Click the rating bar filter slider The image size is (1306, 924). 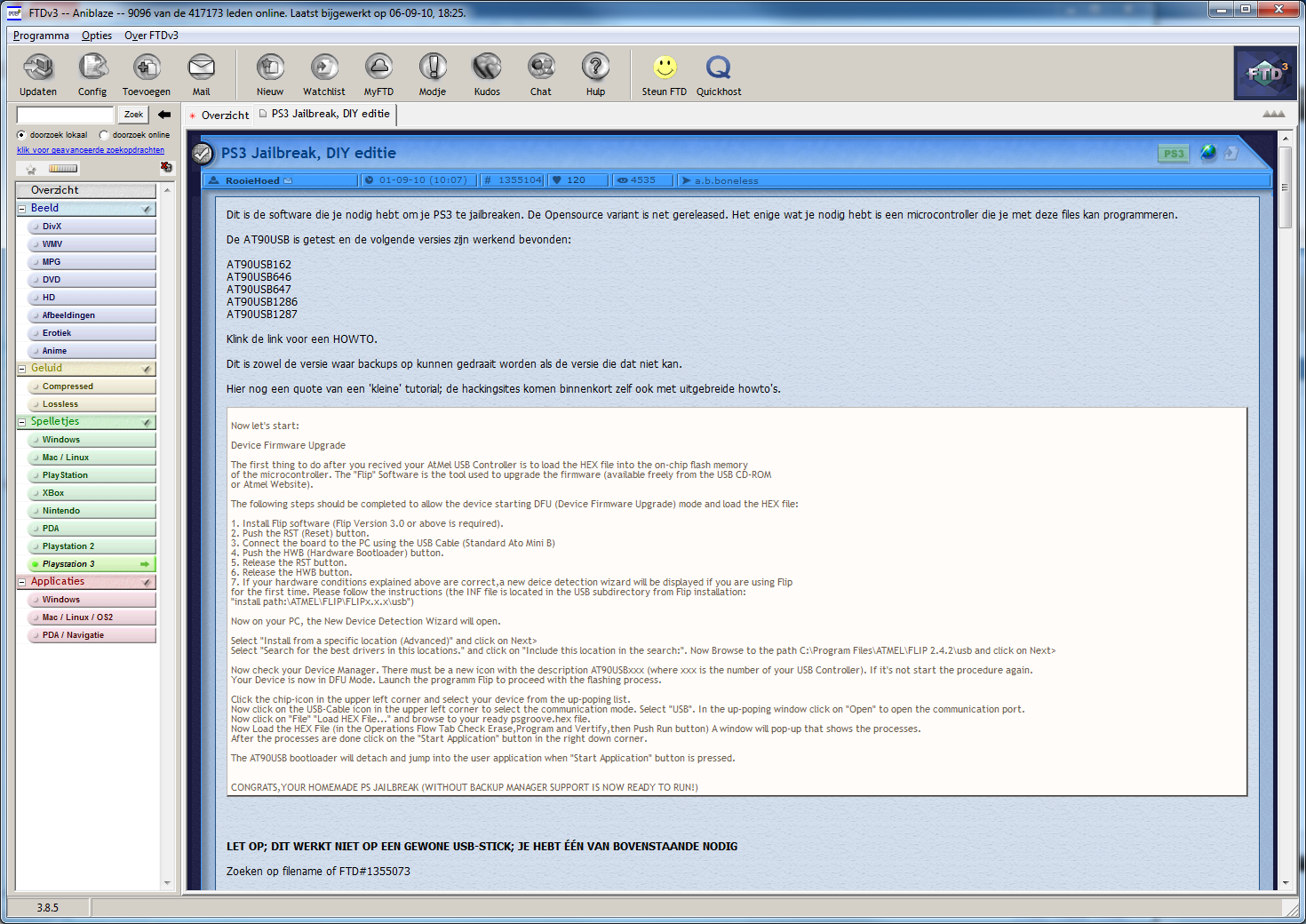[x=63, y=168]
